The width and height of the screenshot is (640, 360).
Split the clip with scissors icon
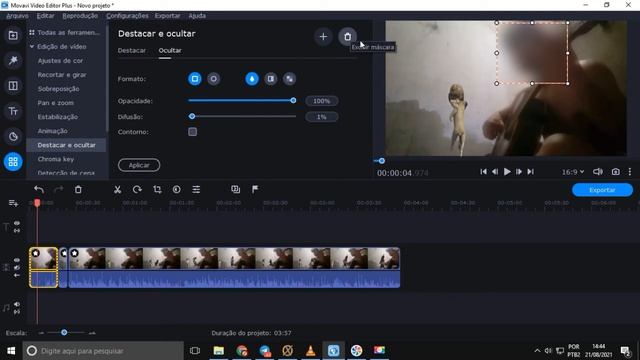coord(118,189)
